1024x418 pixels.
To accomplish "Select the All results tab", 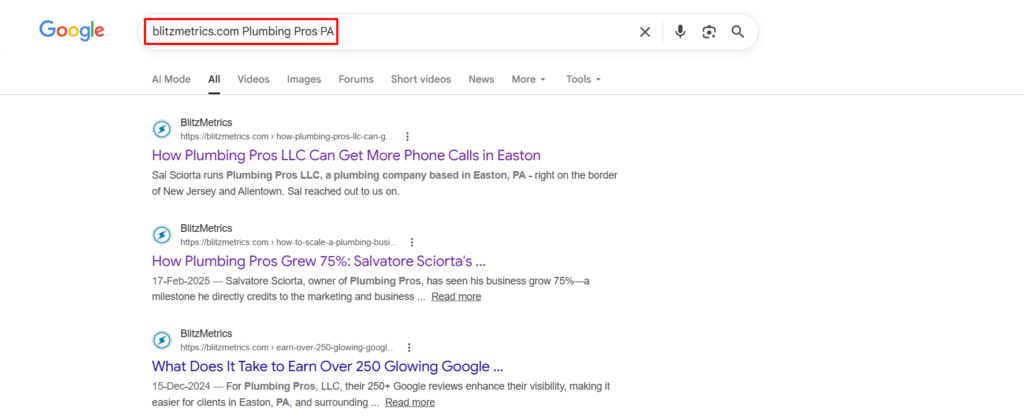I will click(x=214, y=79).
